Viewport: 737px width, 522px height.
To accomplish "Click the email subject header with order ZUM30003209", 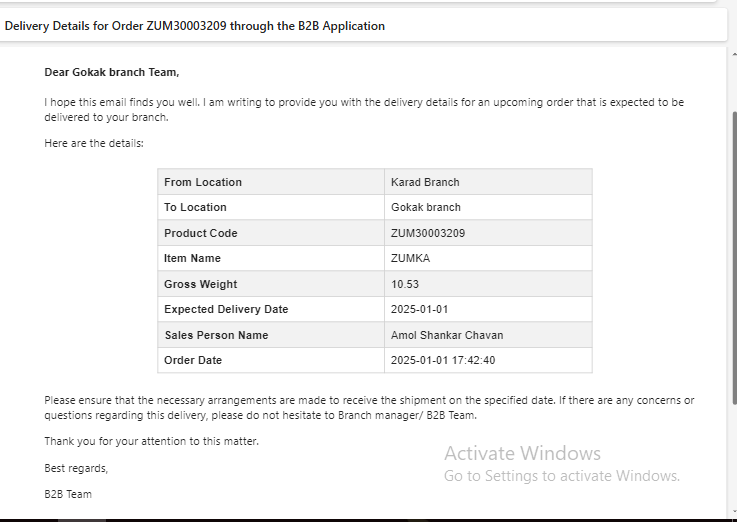I will click(x=195, y=26).
